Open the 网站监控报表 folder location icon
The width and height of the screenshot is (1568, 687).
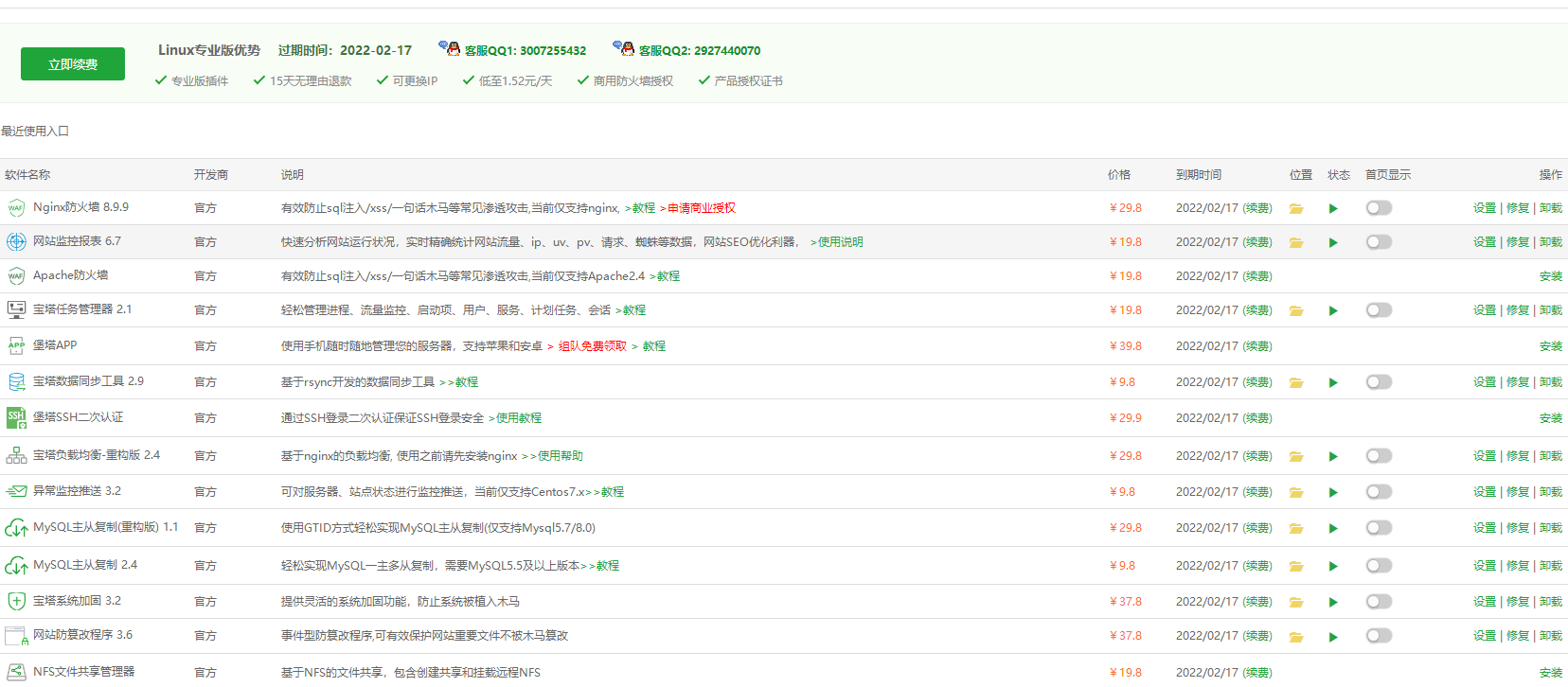point(1296,242)
